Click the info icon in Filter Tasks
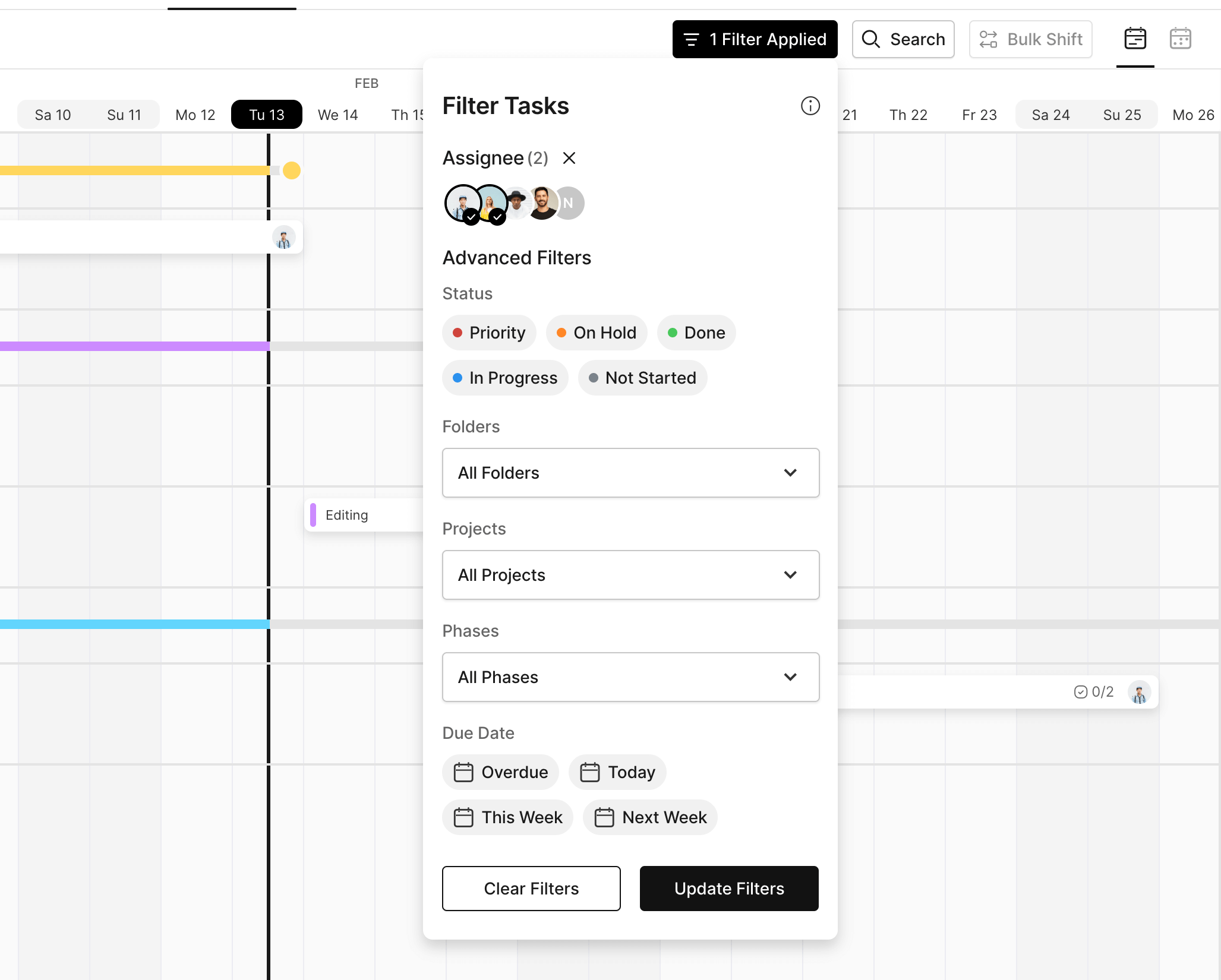 [x=810, y=106]
